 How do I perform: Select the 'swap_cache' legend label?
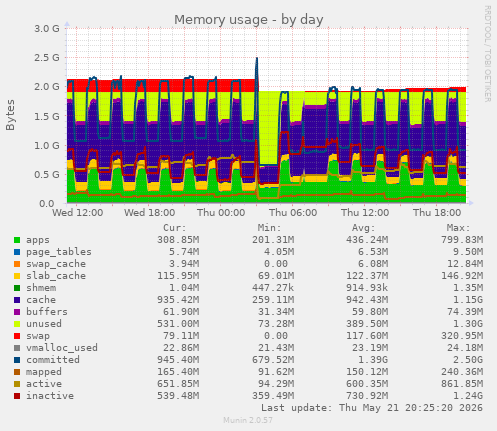[56, 264]
